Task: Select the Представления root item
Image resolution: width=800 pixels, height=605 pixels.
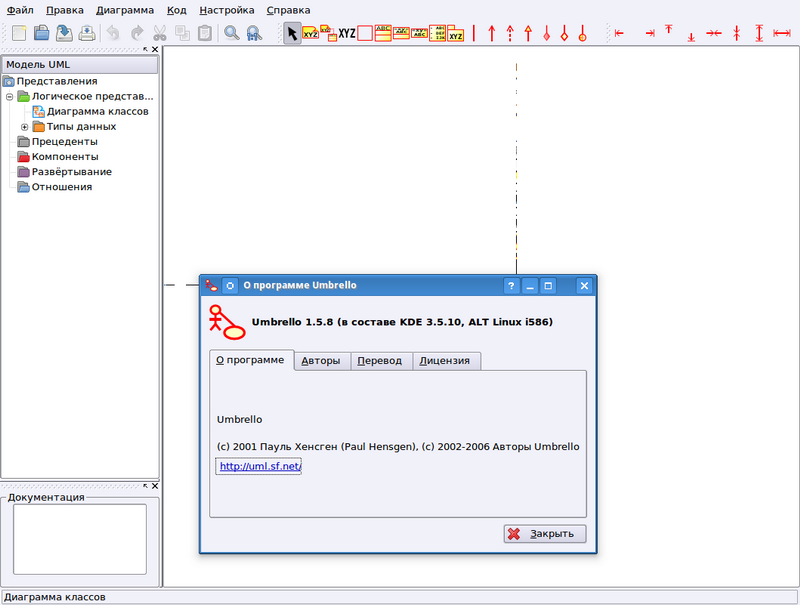Action: [x=50, y=81]
